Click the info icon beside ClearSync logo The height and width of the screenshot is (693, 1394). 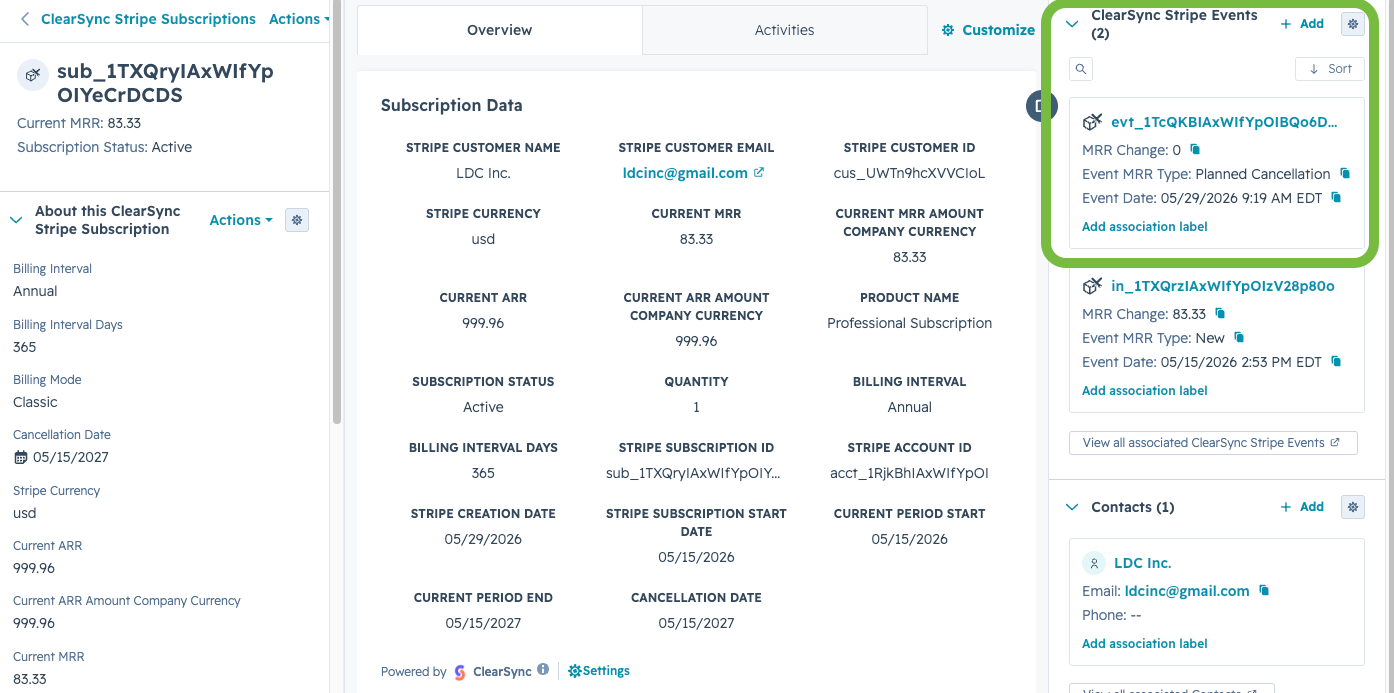543,670
